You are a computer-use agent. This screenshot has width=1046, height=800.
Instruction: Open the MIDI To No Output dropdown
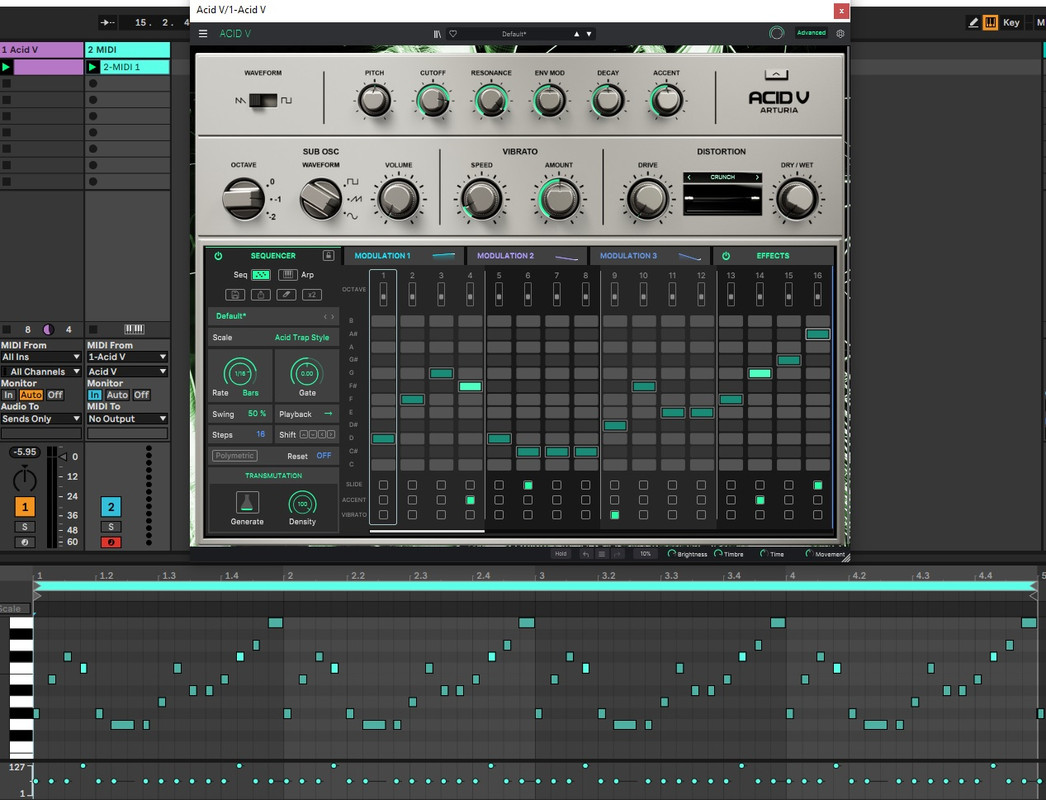pos(127,419)
